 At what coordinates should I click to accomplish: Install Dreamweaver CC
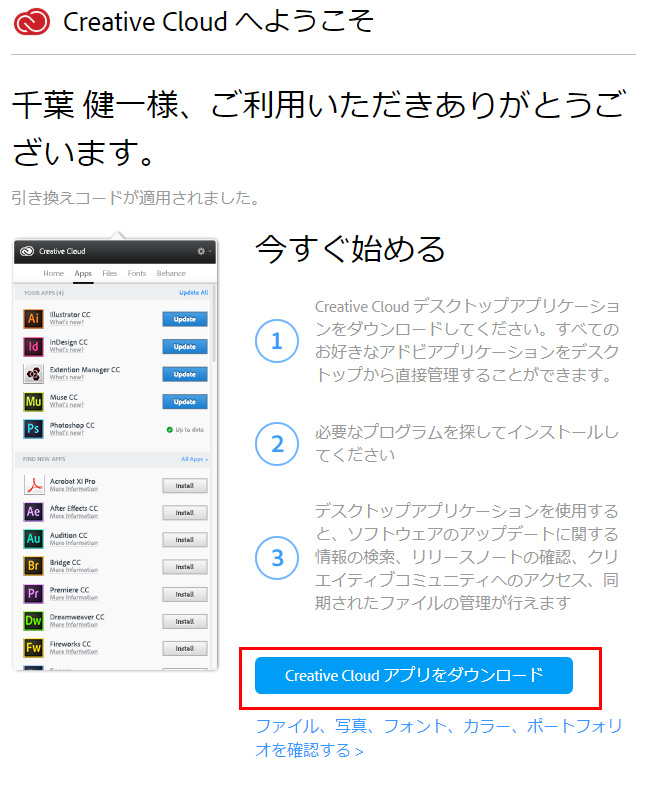184,622
